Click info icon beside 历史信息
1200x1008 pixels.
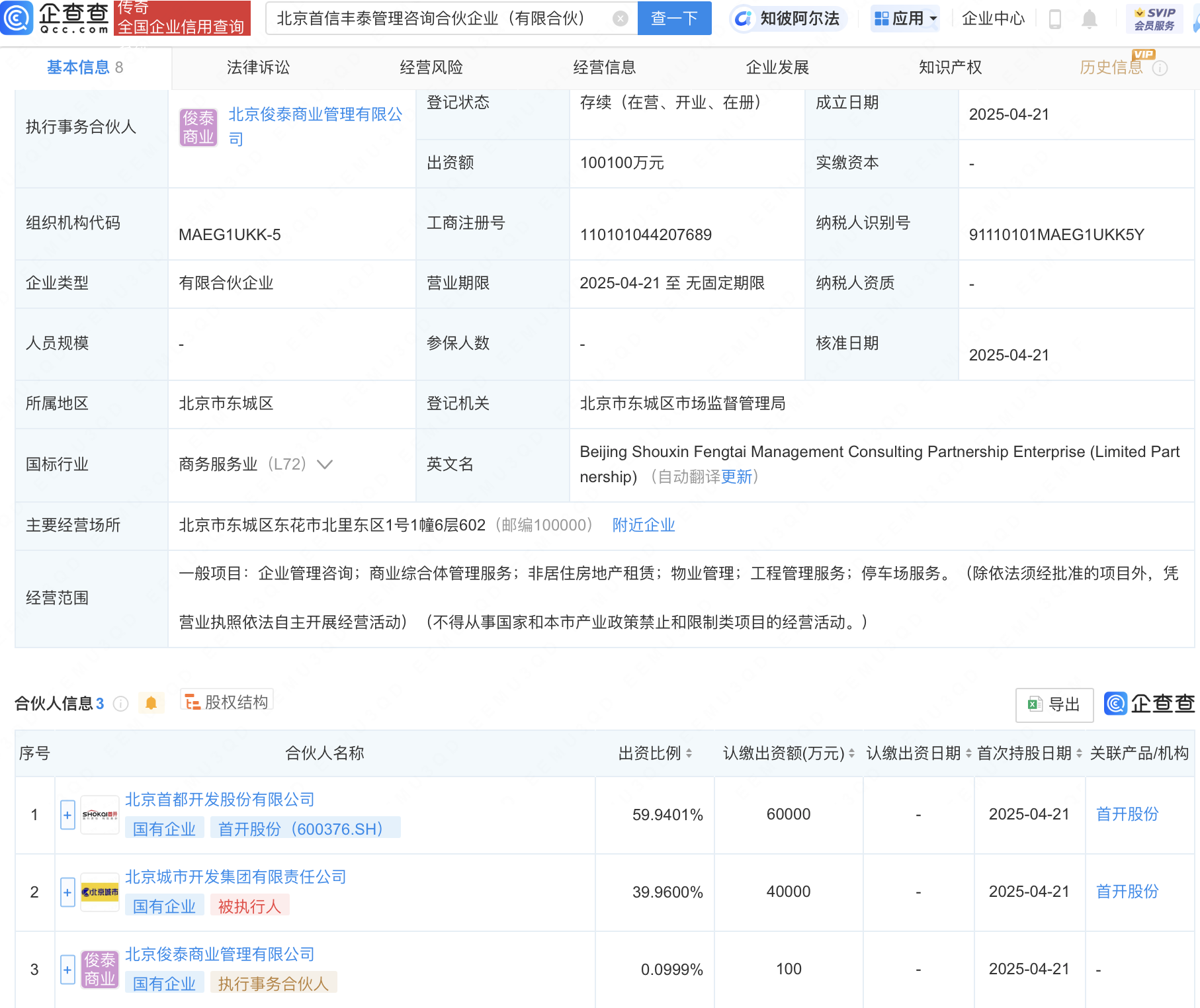[x=1160, y=68]
